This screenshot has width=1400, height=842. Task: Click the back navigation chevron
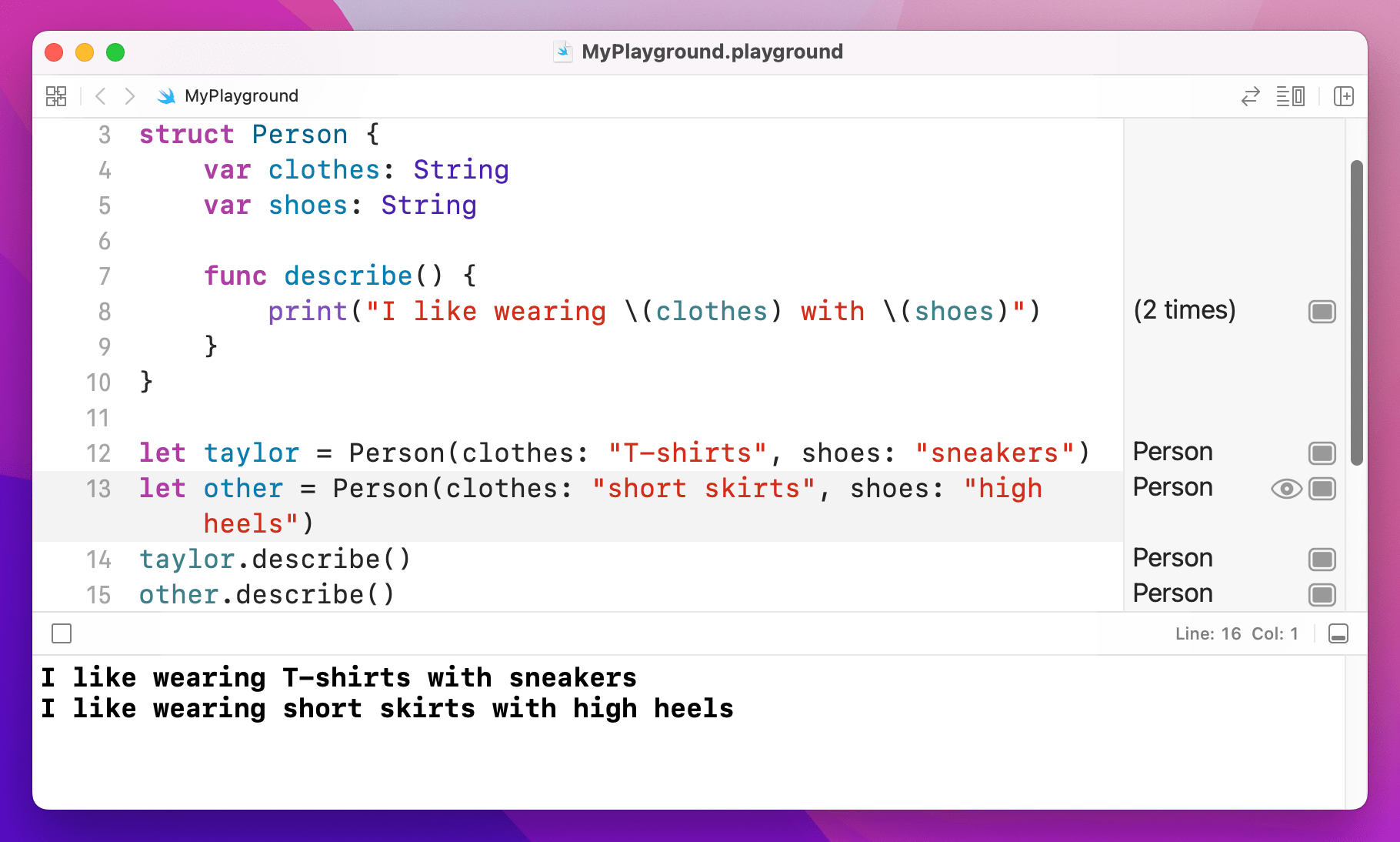(100, 96)
